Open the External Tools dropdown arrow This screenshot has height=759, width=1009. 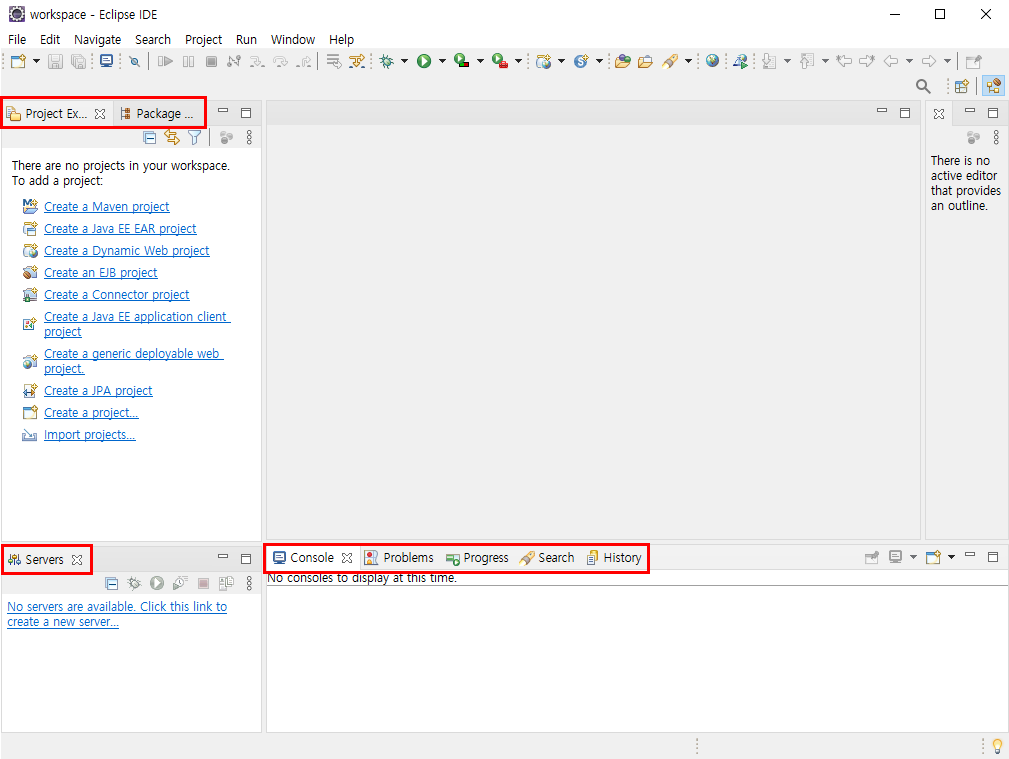518,61
